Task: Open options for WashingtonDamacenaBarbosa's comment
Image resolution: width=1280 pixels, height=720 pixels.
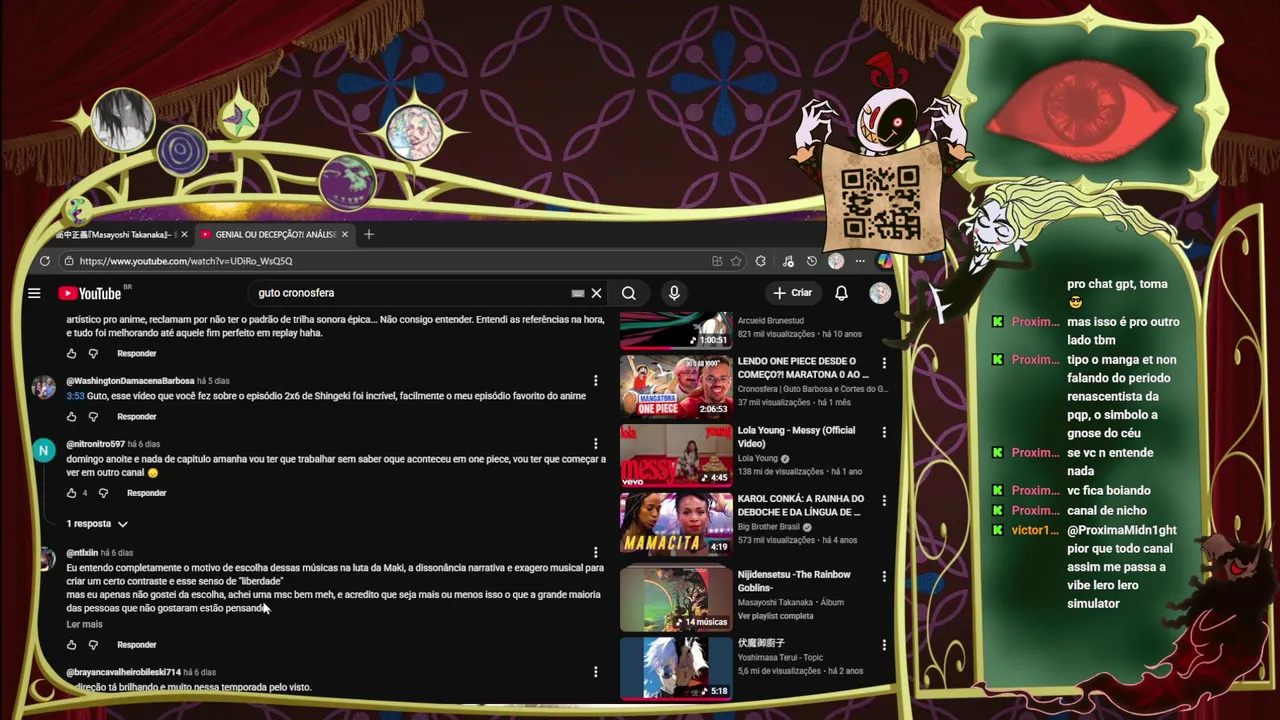Action: point(595,381)
